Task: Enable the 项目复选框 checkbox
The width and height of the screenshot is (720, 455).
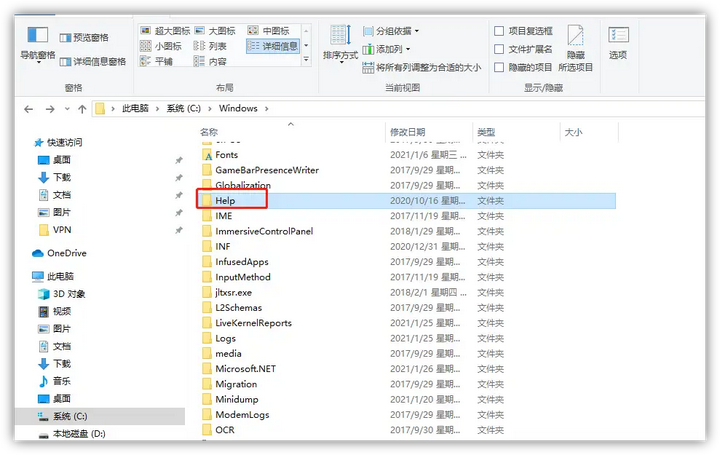Action: coord(499,31)
